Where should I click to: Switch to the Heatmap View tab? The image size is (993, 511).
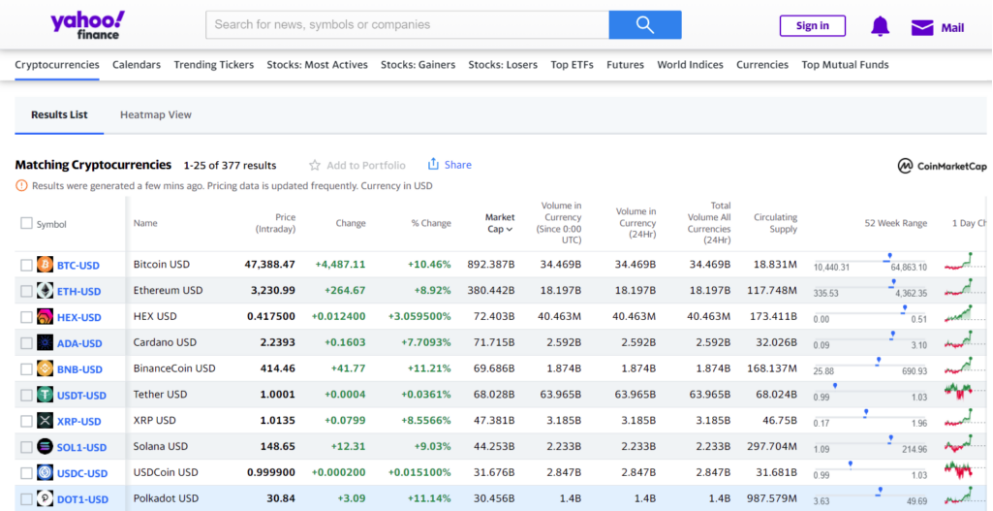155,115
